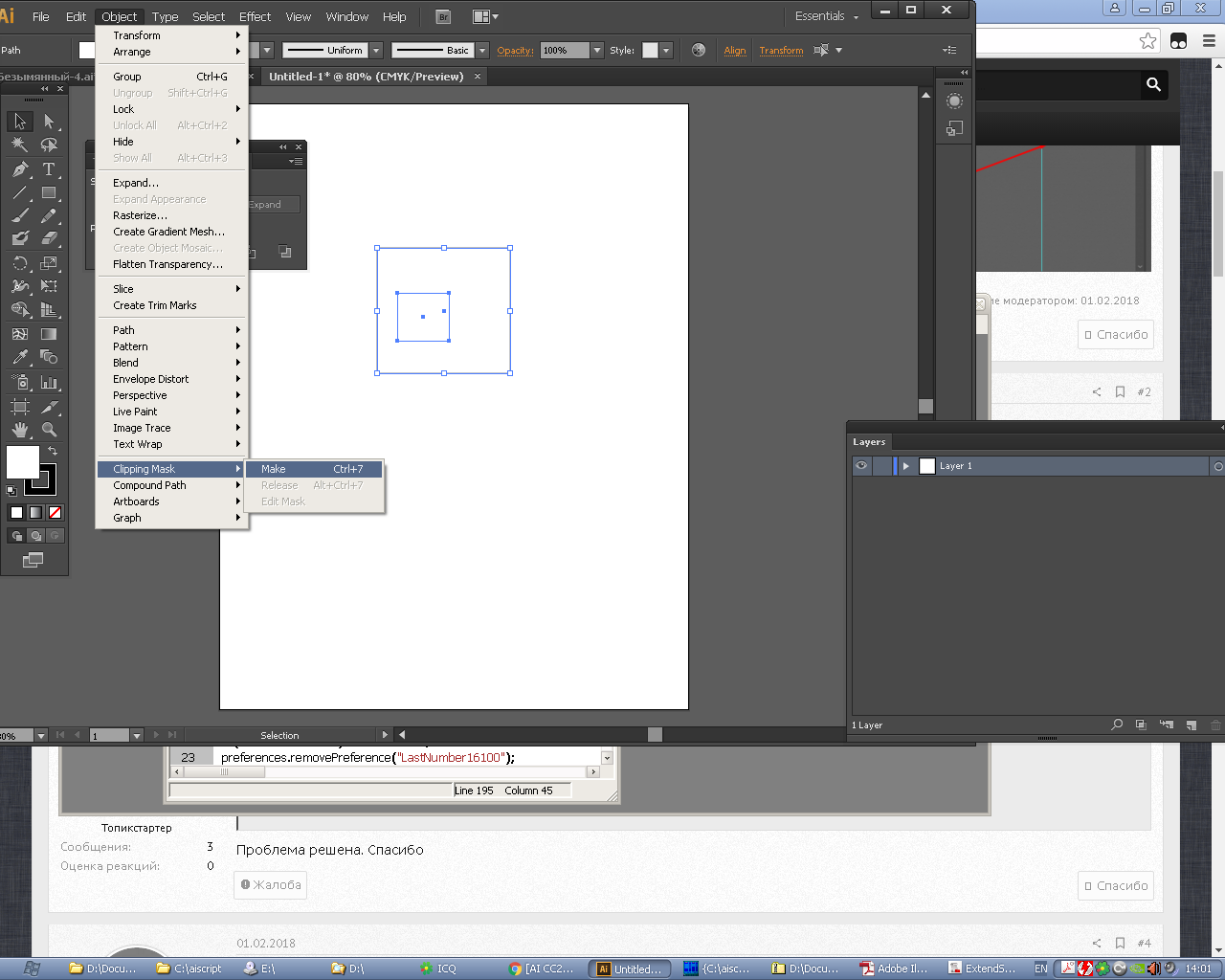Select the Pen tool

click(19, 169)
